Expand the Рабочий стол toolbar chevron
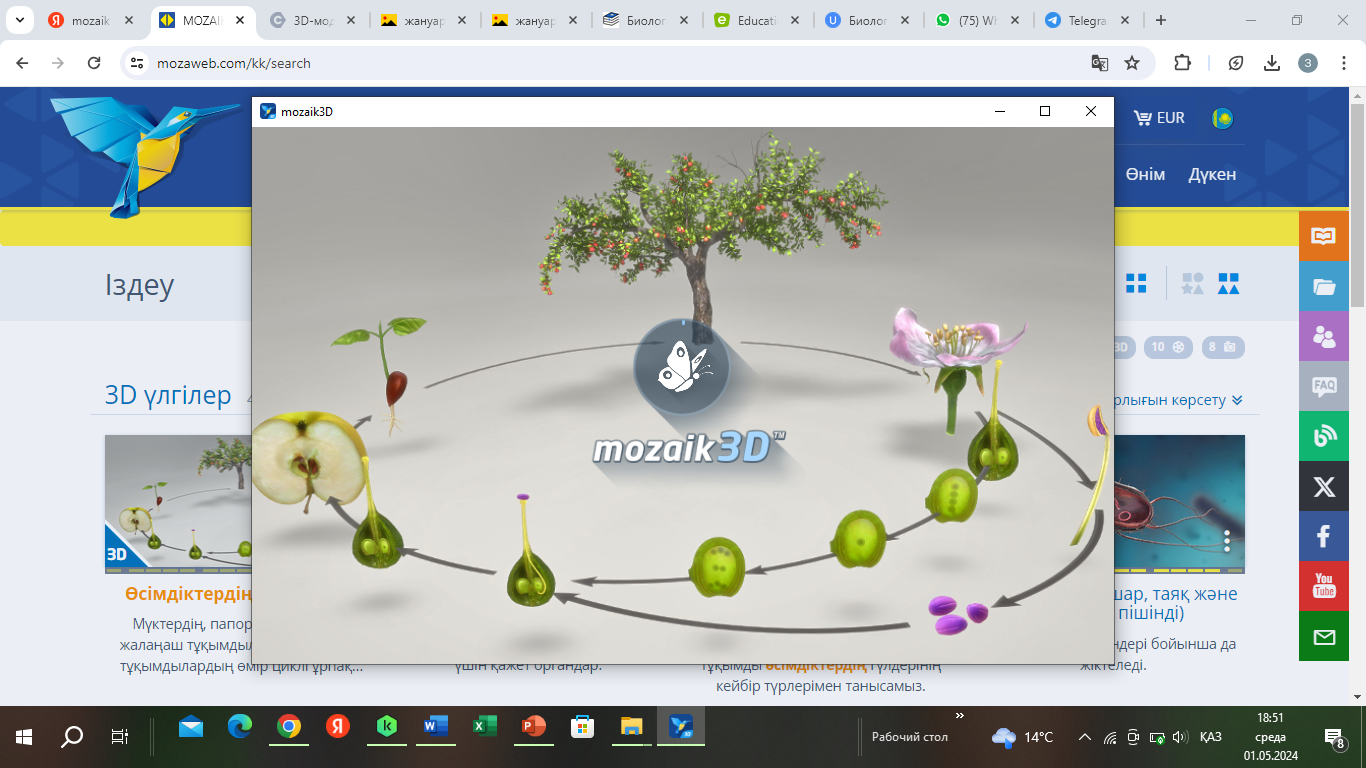This screenshot has height=768, width=1366. (x=960, y=716)
